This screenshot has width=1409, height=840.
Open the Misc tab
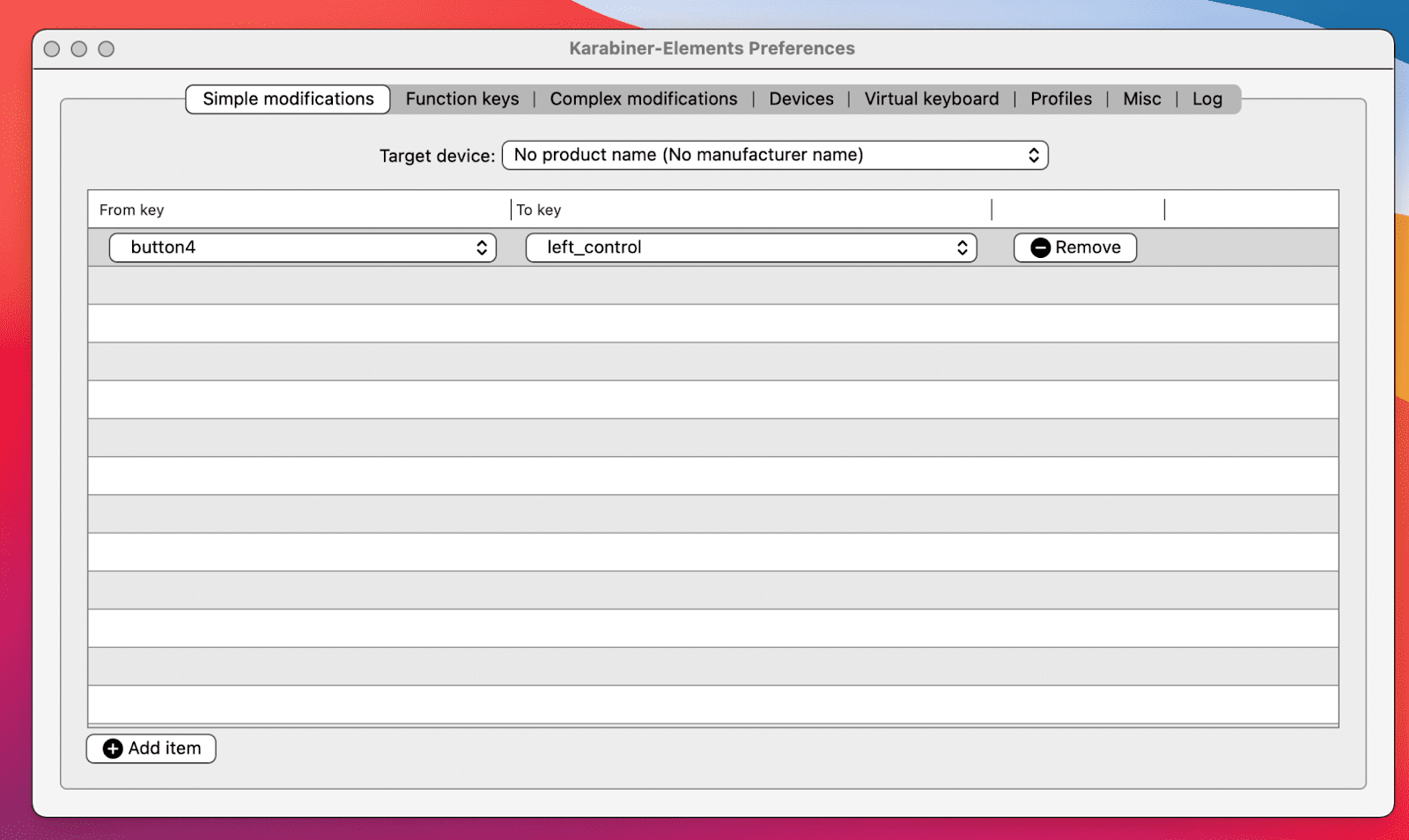[1142, 99]
